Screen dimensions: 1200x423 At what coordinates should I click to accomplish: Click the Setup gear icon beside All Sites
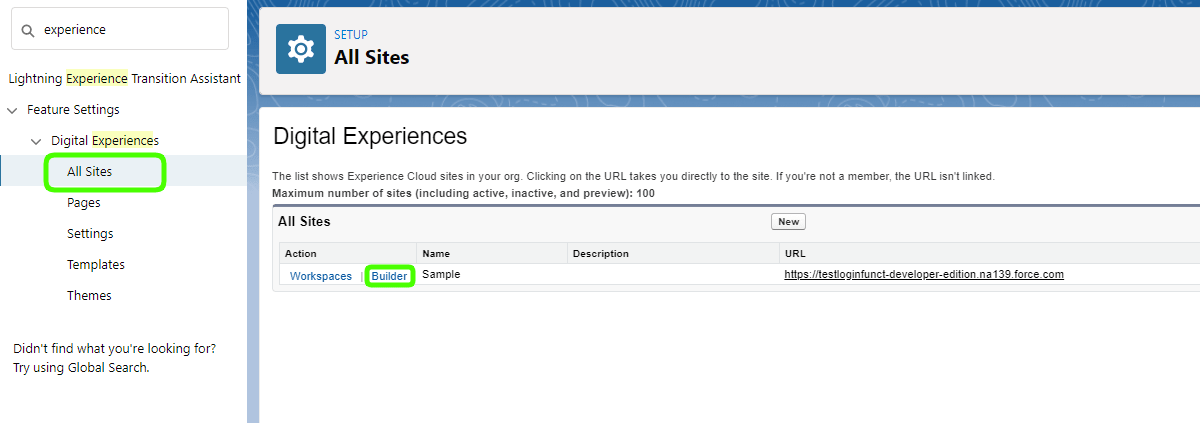(301, 49)
